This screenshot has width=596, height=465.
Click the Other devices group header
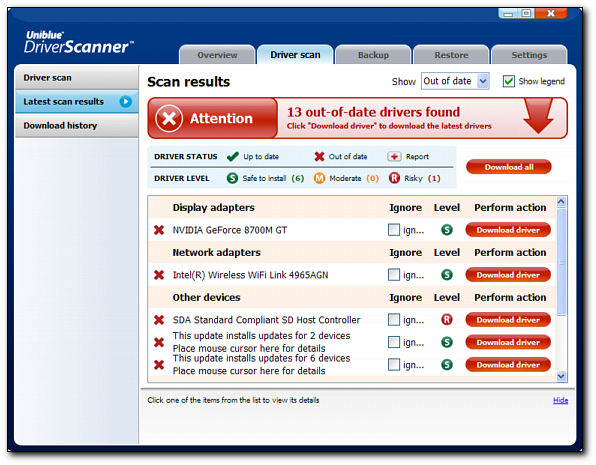point(206,297)
